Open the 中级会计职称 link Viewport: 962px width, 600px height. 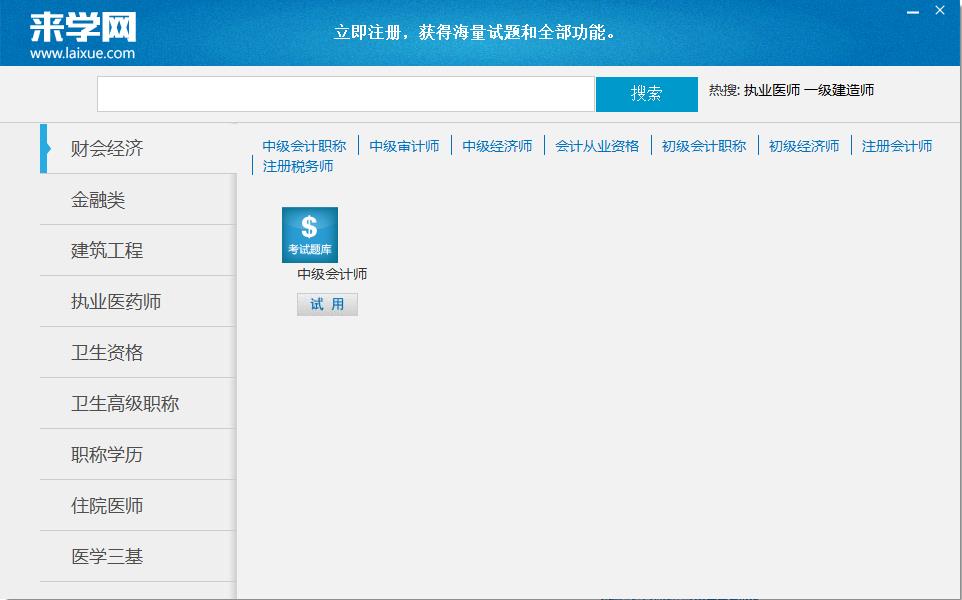(x=304, y=146)
